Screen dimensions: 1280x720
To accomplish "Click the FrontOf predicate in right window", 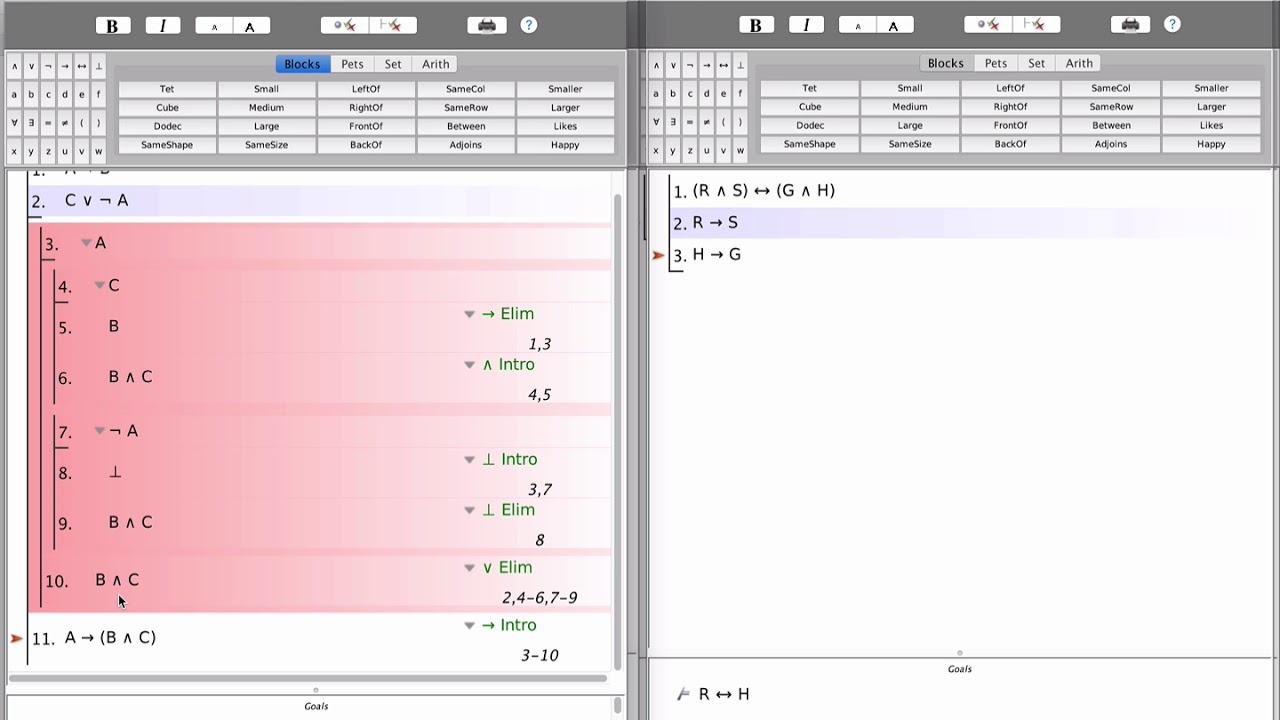I will coord(1010,126).
